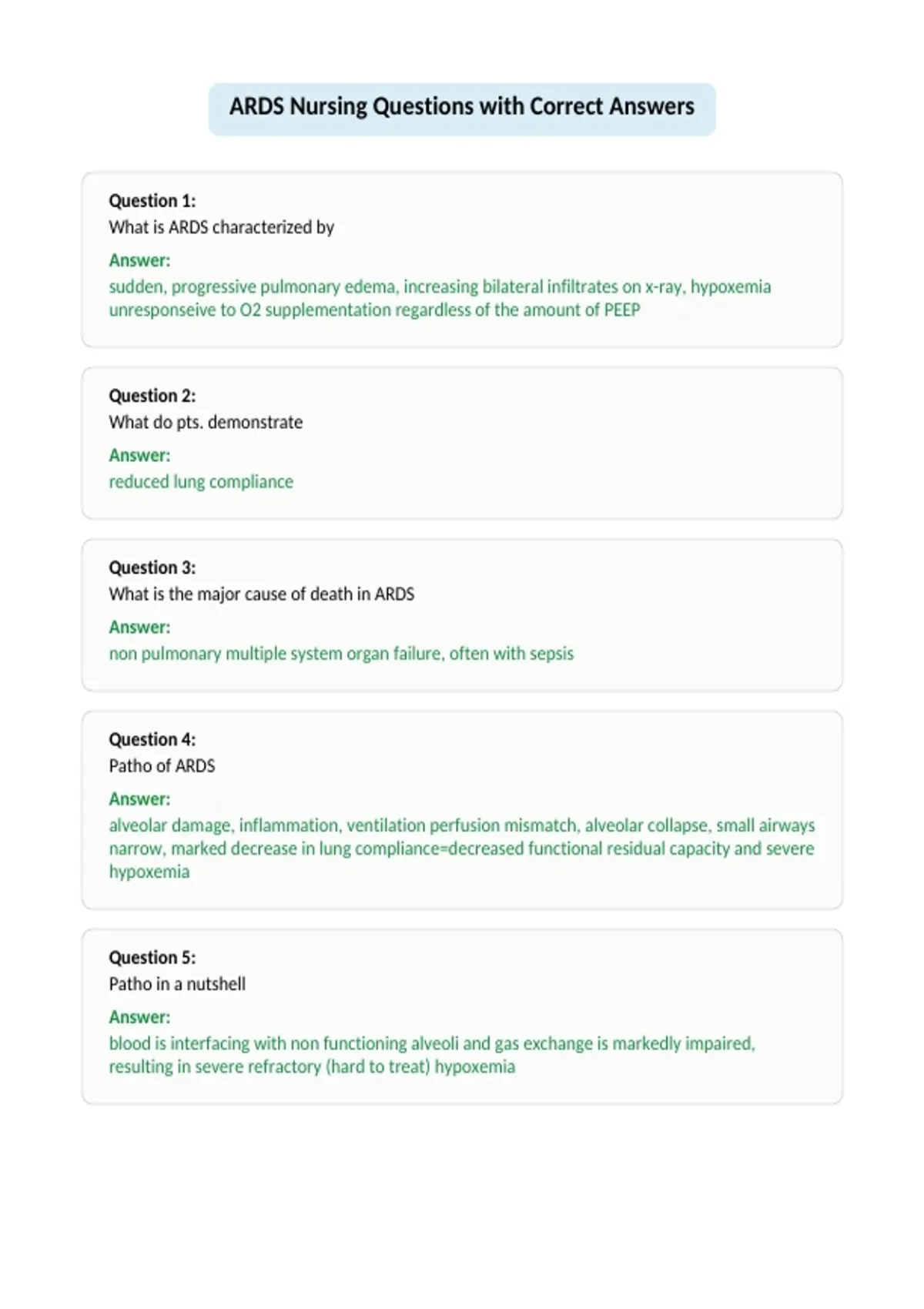
Task: Select the answer 'reduced lung compliance'
Action: point(201,481)
